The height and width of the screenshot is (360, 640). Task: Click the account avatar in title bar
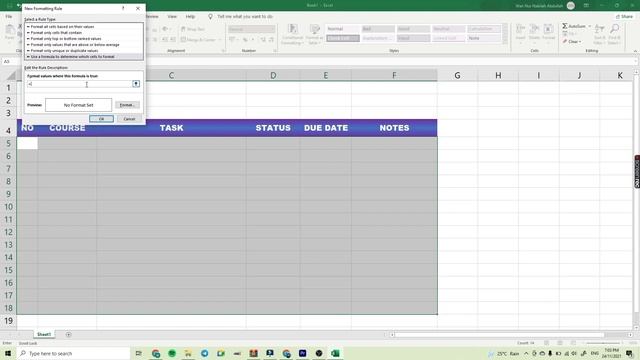pos(571,6)
